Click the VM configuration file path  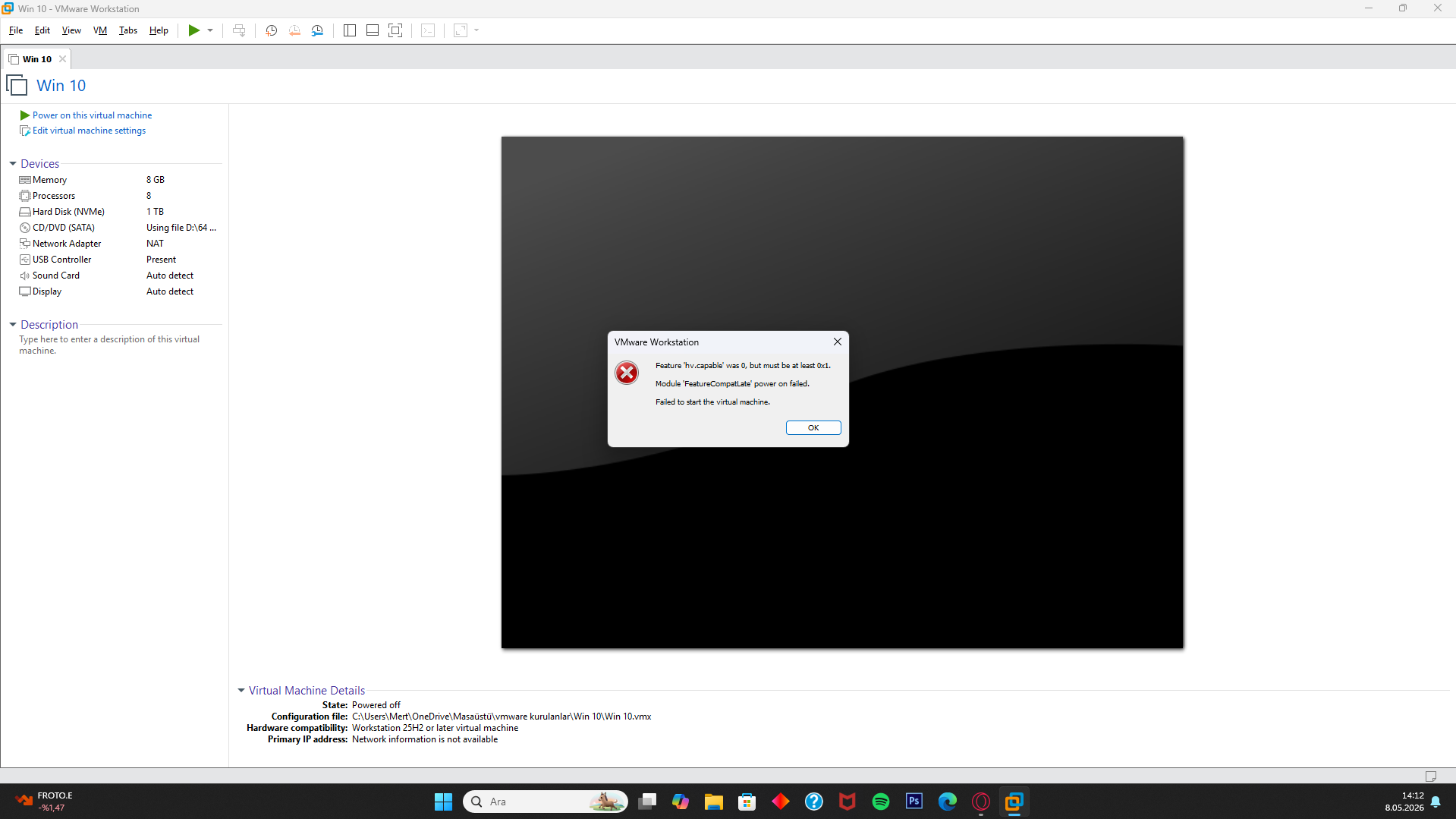[502, 717]
